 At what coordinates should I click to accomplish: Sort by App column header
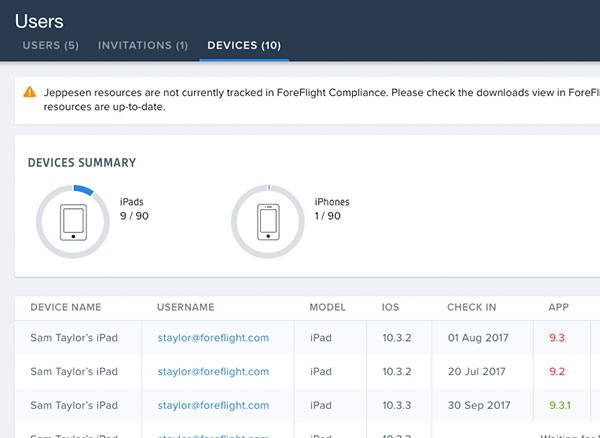coord(558,307)
